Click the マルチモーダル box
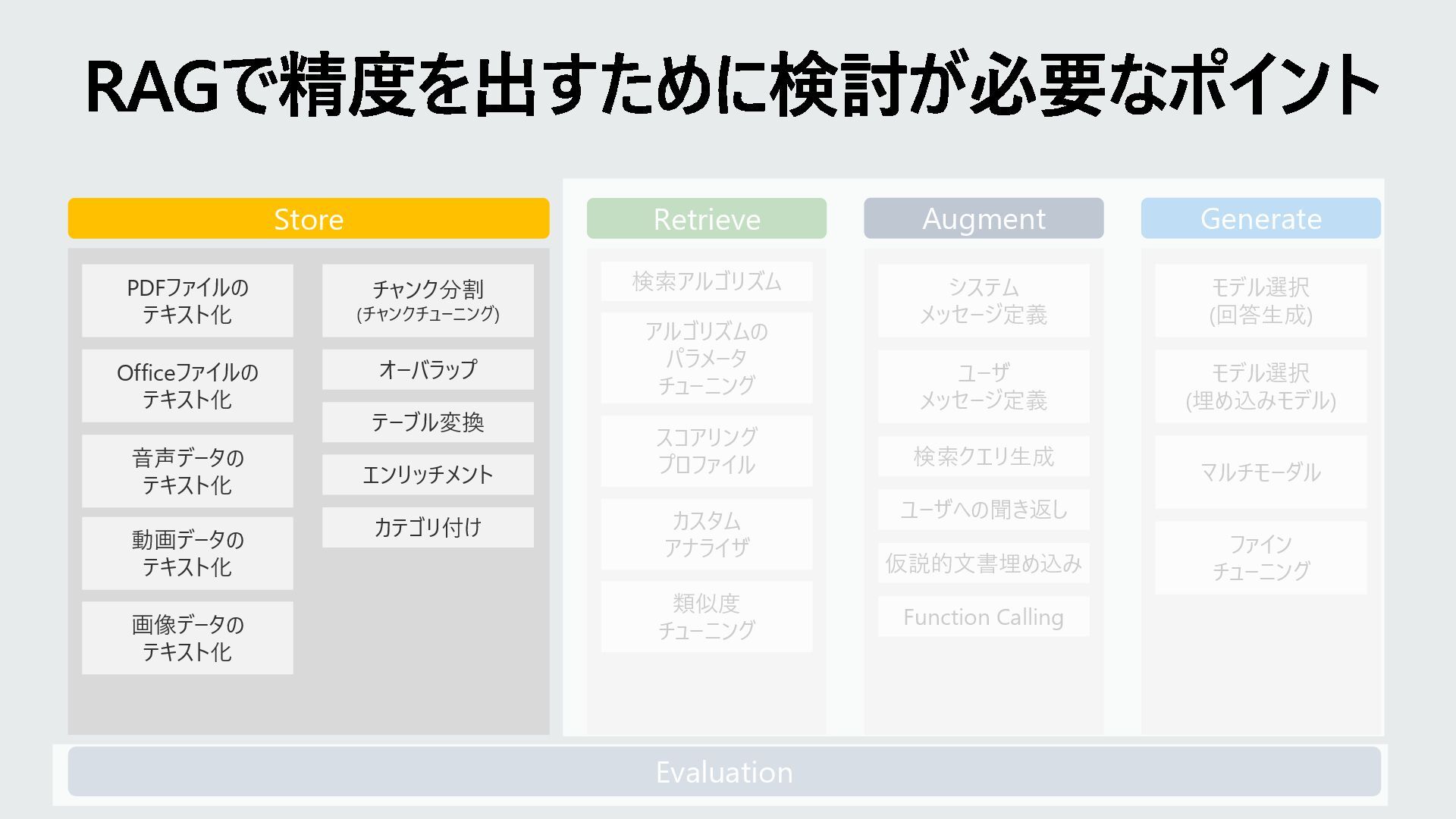The width and height of the screenshot is (1456, 819). [x=1260, y=472]
